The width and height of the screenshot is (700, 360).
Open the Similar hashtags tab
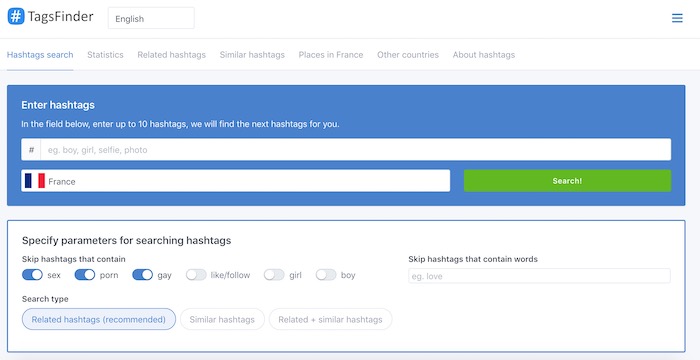coord(252,55)
